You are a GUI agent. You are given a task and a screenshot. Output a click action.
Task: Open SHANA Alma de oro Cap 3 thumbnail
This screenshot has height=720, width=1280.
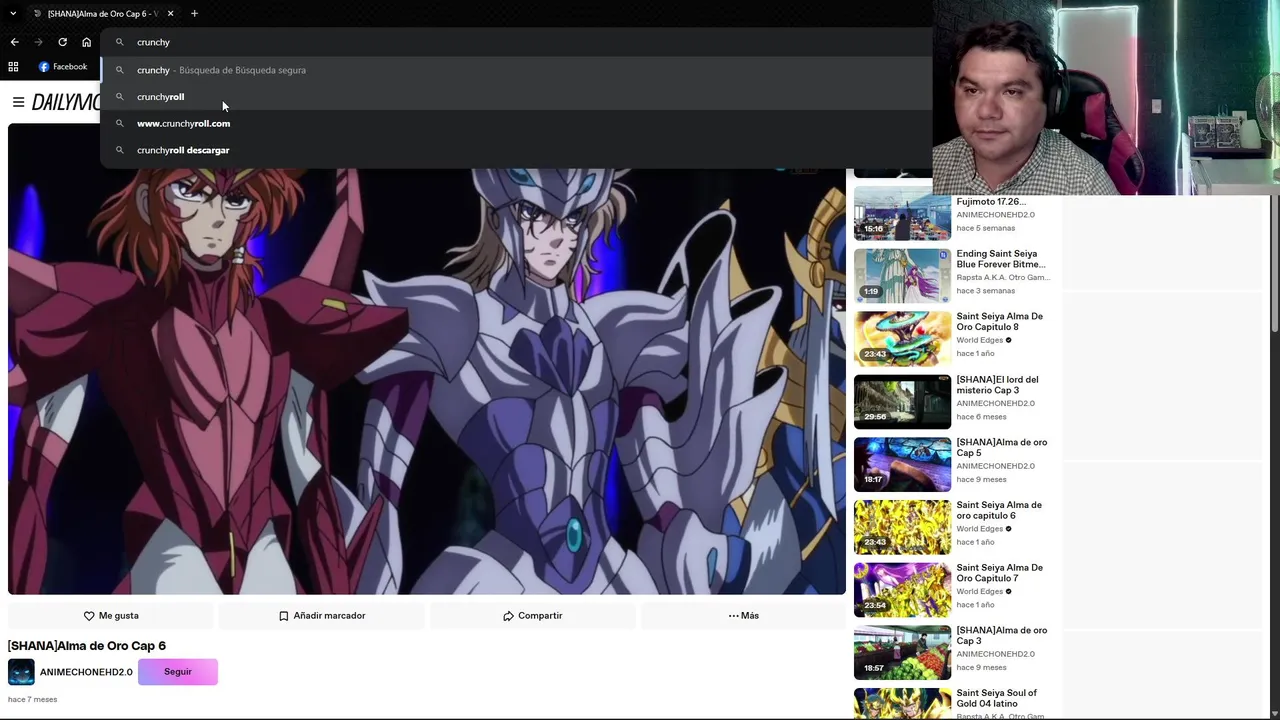[902, 653]
